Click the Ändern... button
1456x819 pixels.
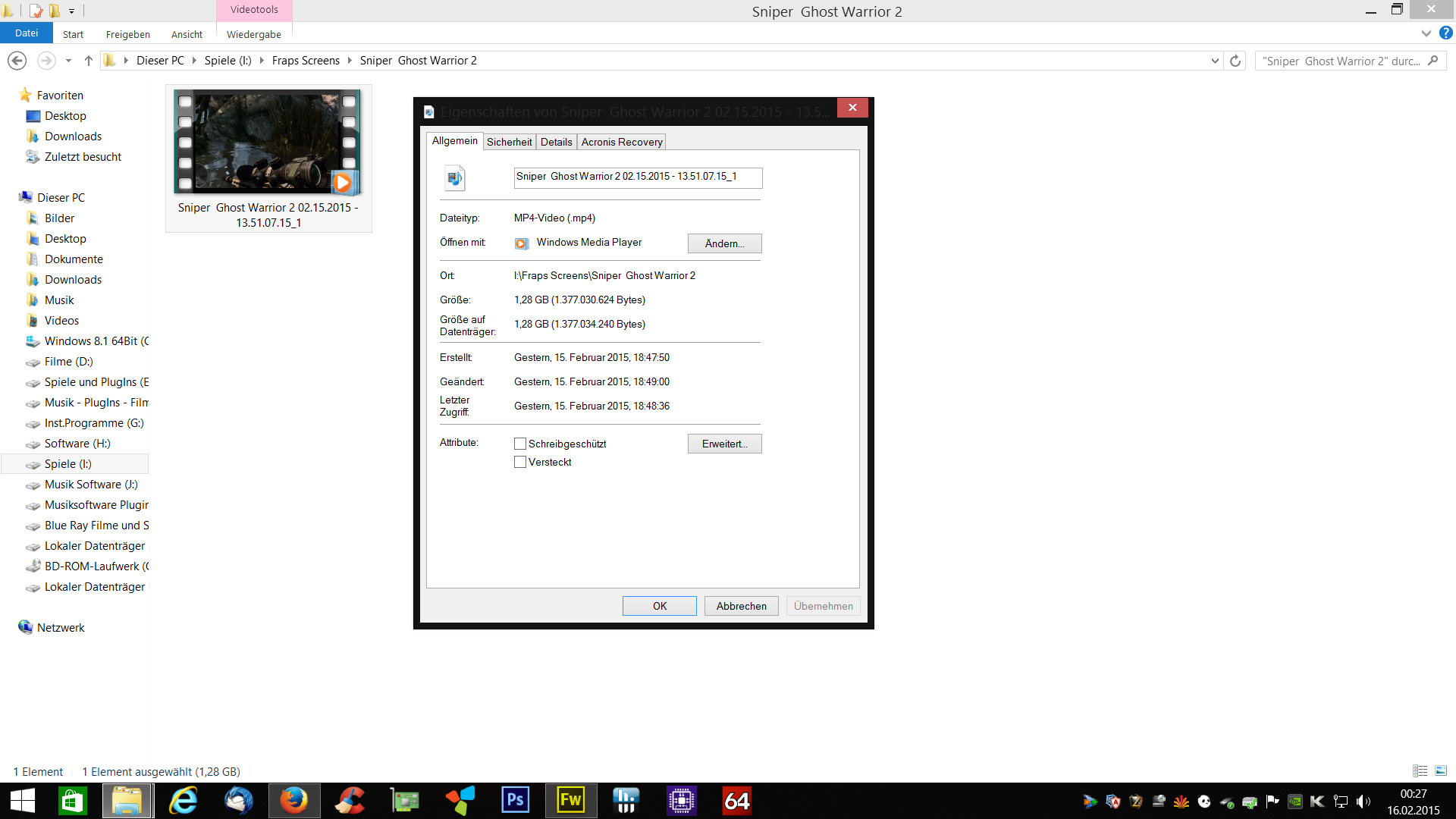coord(724,243)
